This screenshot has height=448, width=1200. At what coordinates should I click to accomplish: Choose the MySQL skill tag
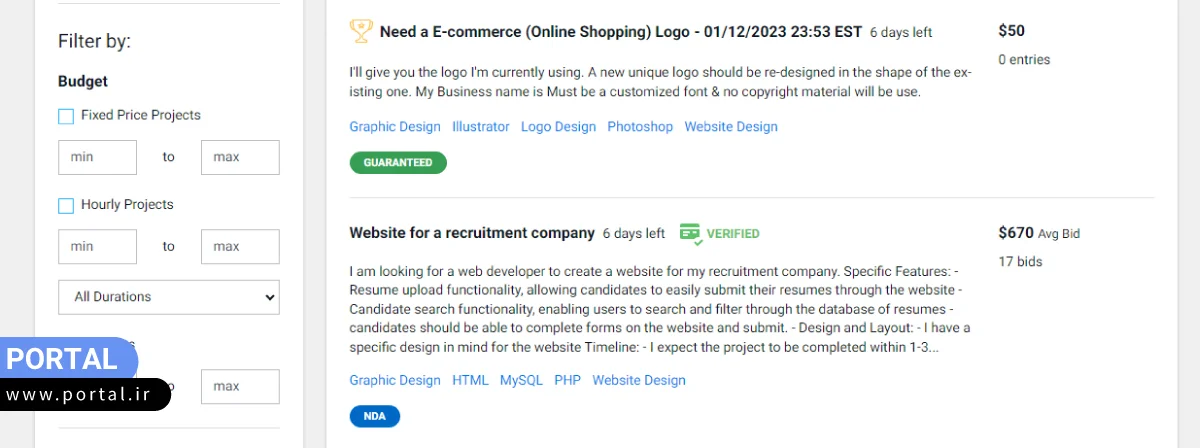[x=521, y=380]
